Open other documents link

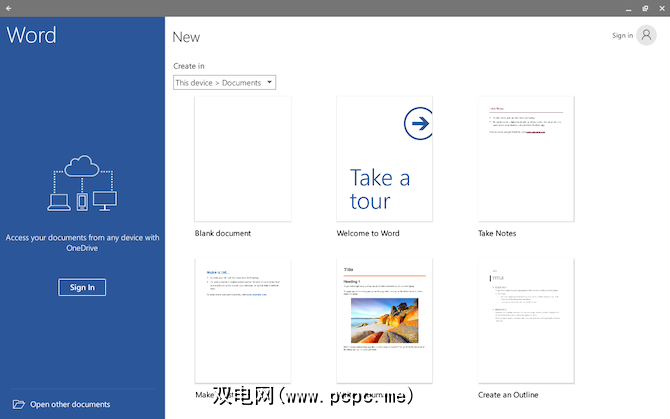point(70,404)
